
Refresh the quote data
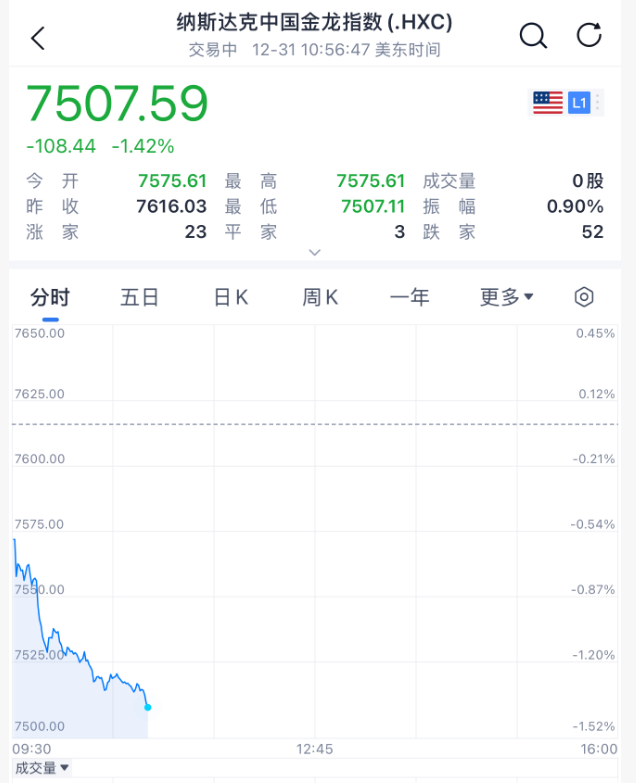[x=590, y=36]
